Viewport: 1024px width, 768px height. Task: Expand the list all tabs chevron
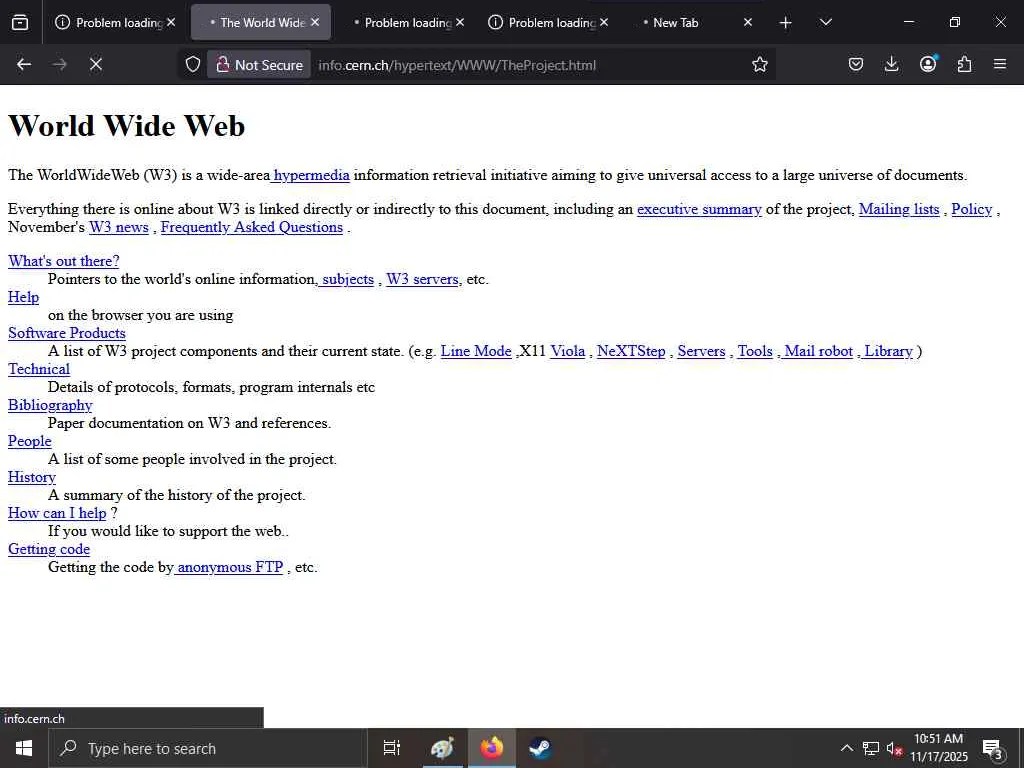pos(825,22)
